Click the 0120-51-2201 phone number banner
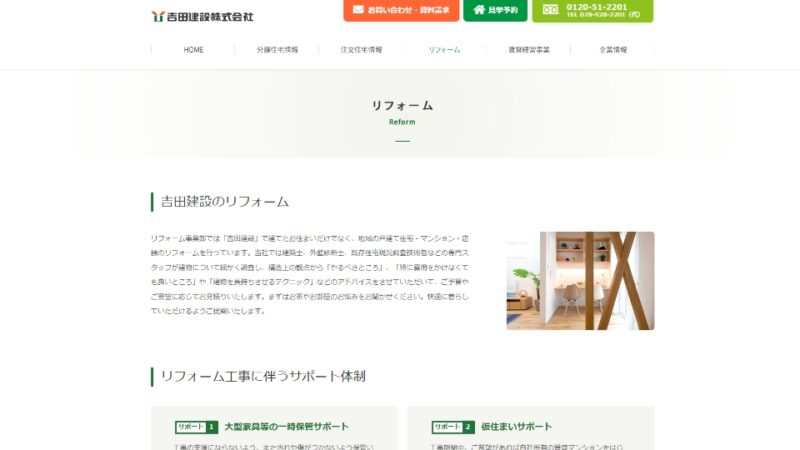Viewport: 800px width, 450px height. [592, 10]
